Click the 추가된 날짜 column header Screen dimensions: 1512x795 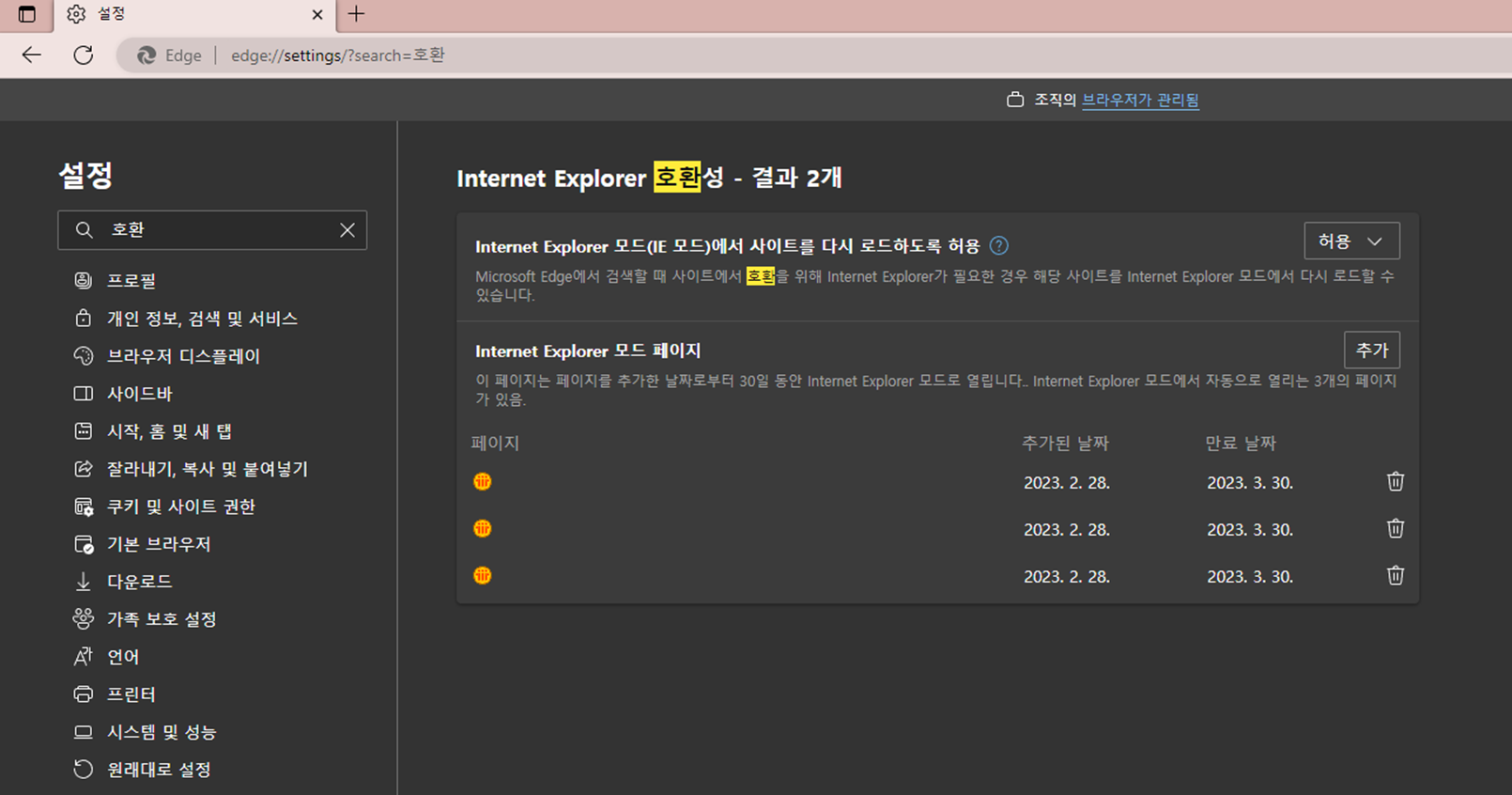coord(1065,443)
